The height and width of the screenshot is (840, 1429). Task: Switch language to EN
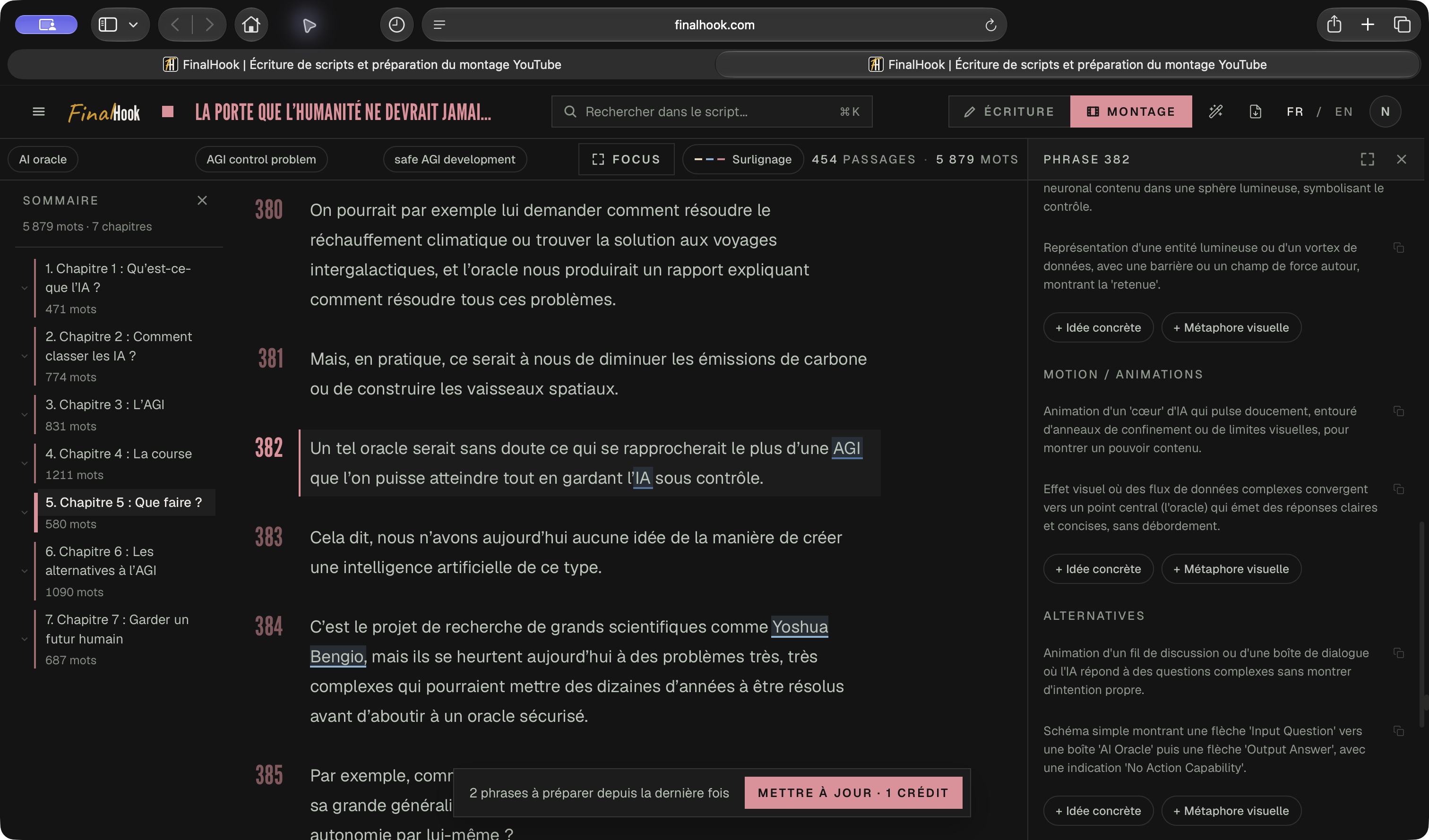pyautogui.click(x=1343, y=111)
